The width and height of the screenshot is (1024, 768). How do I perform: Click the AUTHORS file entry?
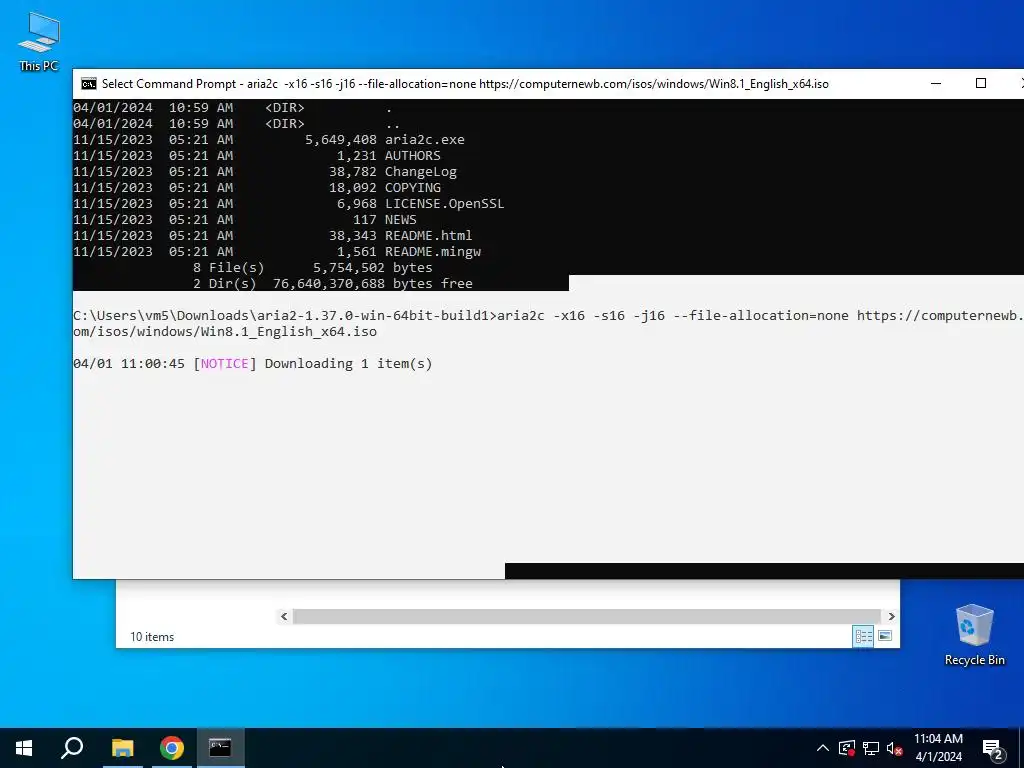click(412, 155)
